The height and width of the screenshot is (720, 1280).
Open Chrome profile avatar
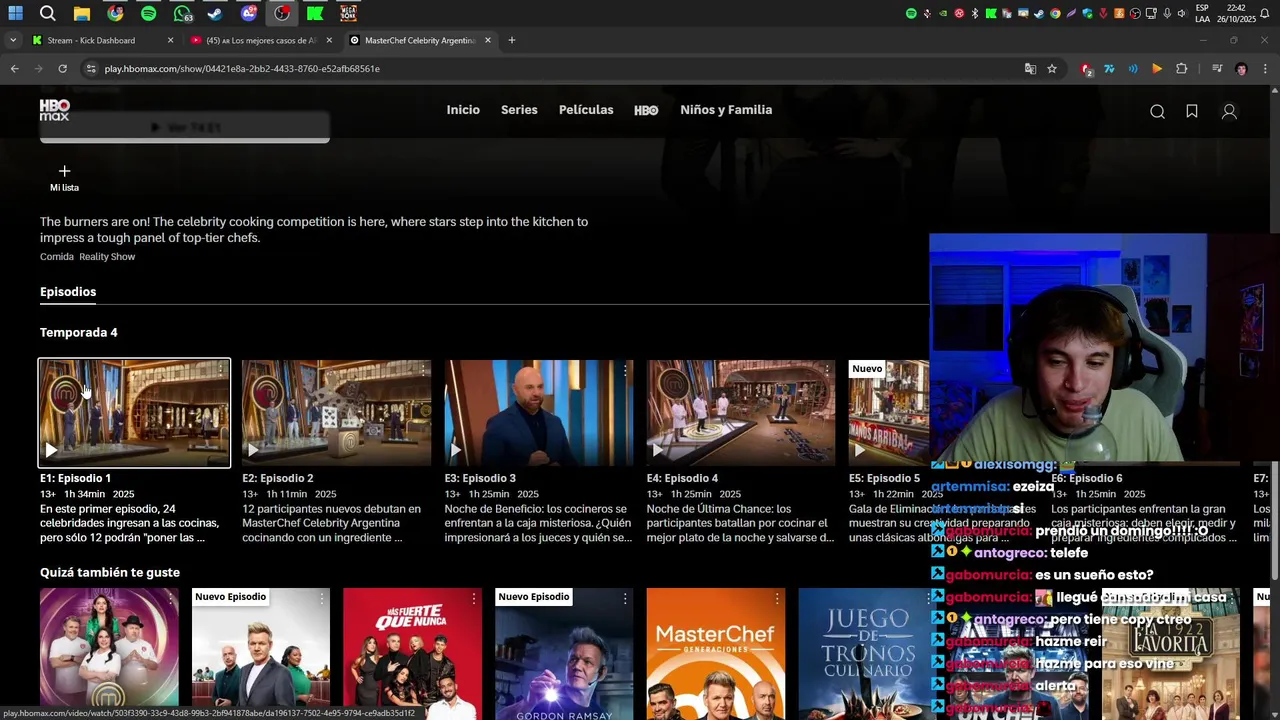point(1241,69)
